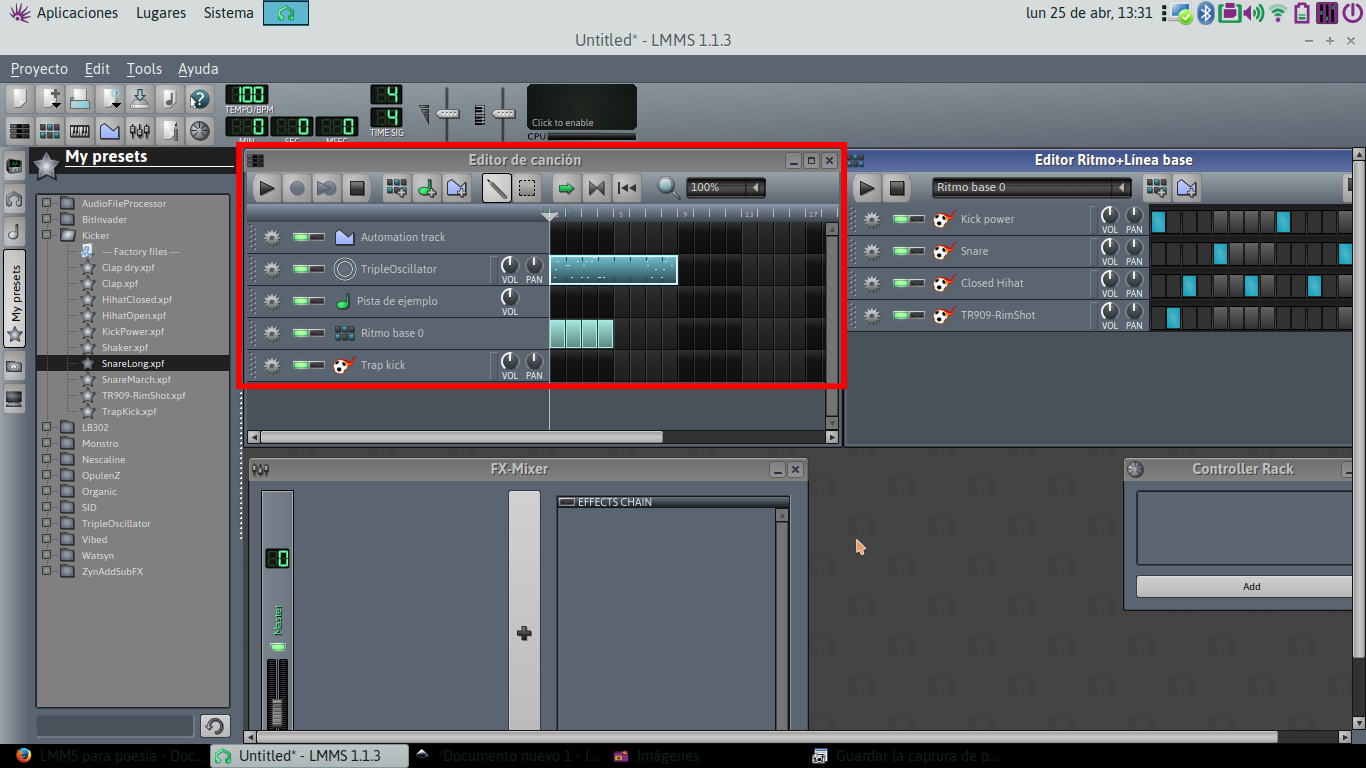Expand the AudioFileProcessor folder
Viewport: 1366px width, 768px height.
[x=46, y=204]
